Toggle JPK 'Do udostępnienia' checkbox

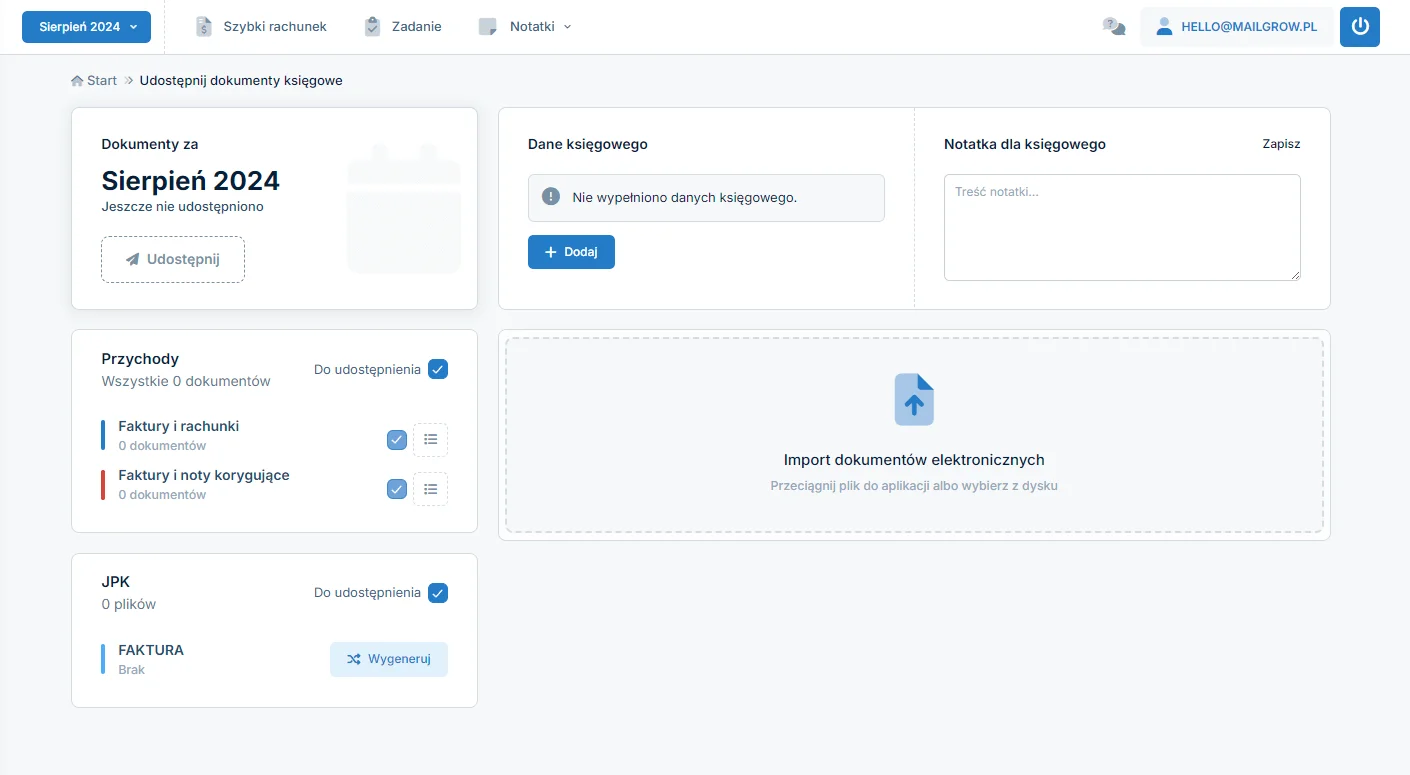point(438,593)
